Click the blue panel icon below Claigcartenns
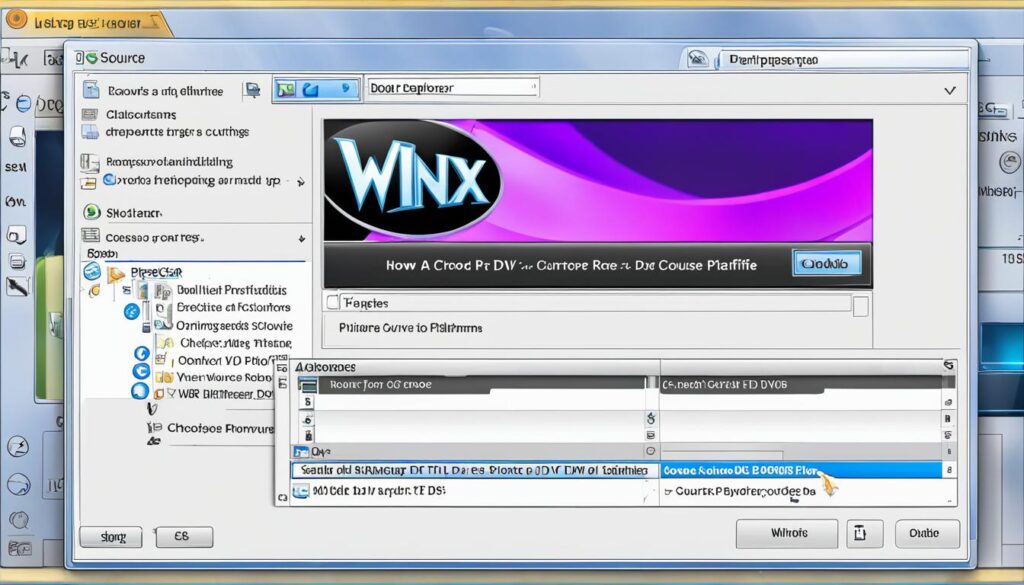 pos(89,132)
